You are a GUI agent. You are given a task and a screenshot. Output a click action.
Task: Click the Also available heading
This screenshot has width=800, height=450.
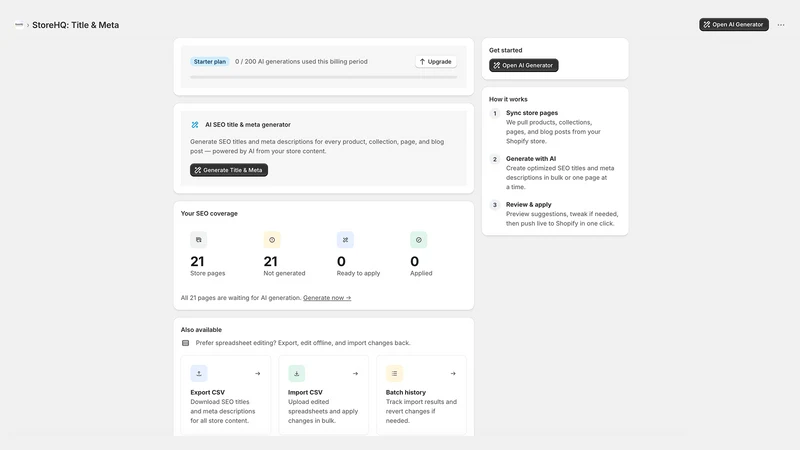[201, 330]
